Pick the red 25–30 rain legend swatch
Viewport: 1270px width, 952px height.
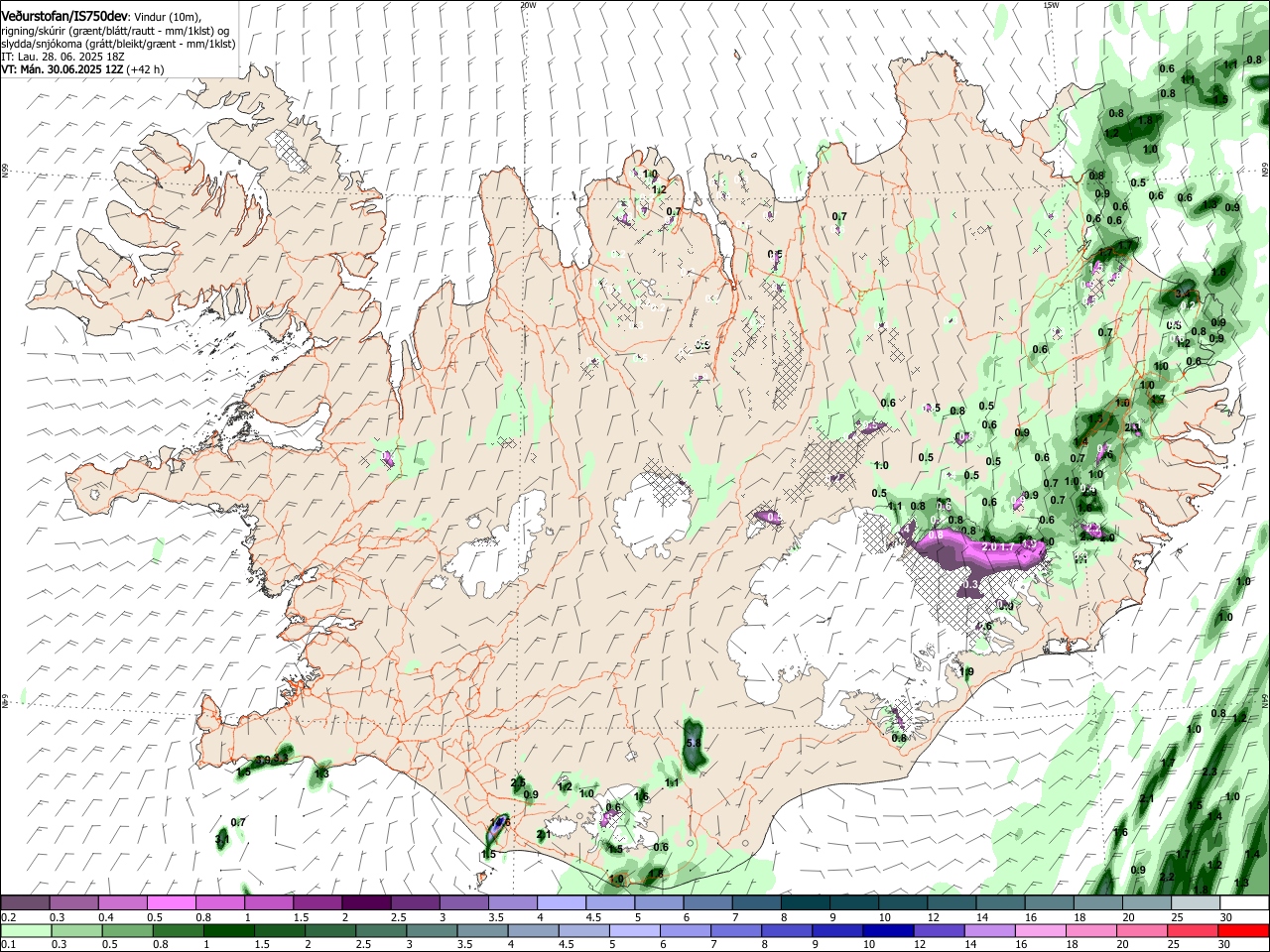point(1192,930)
